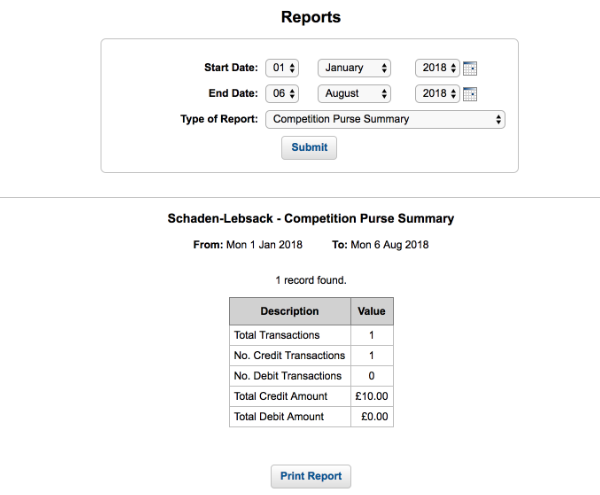
Task: Open the End Date calendar picker icon
Action: pyautogui.click(x=470, y=94)
